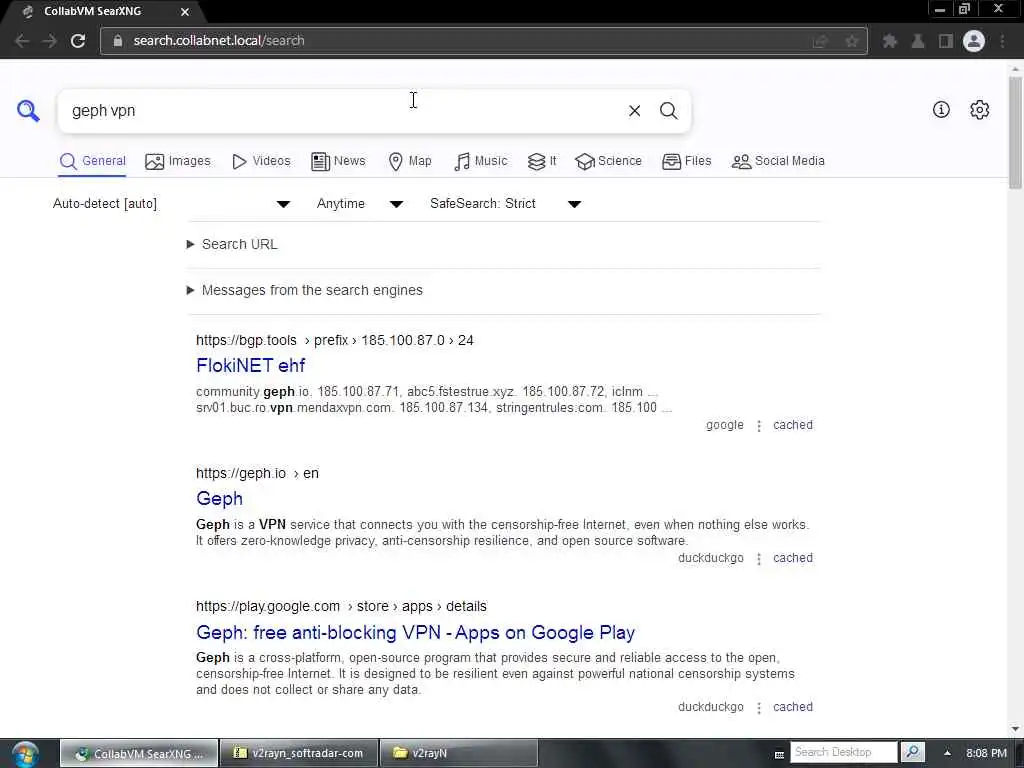The height and width of the screenshot is (768, 1024).
Task: Reload the page in browser
Action: click(x=78, y=40)
